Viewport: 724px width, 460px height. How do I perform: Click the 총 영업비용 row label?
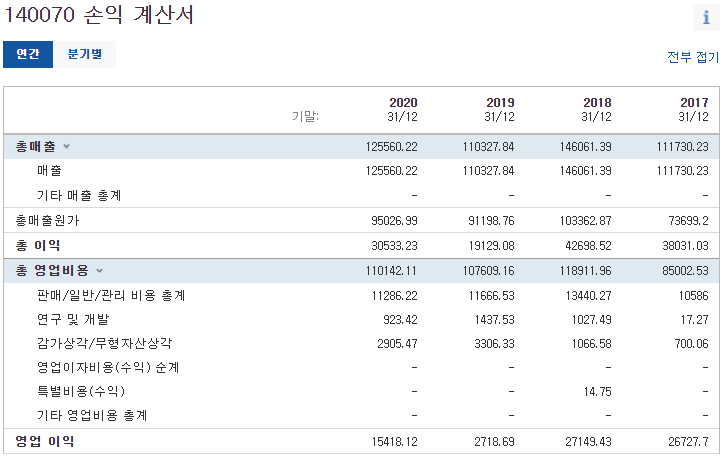tap(52, 271)
